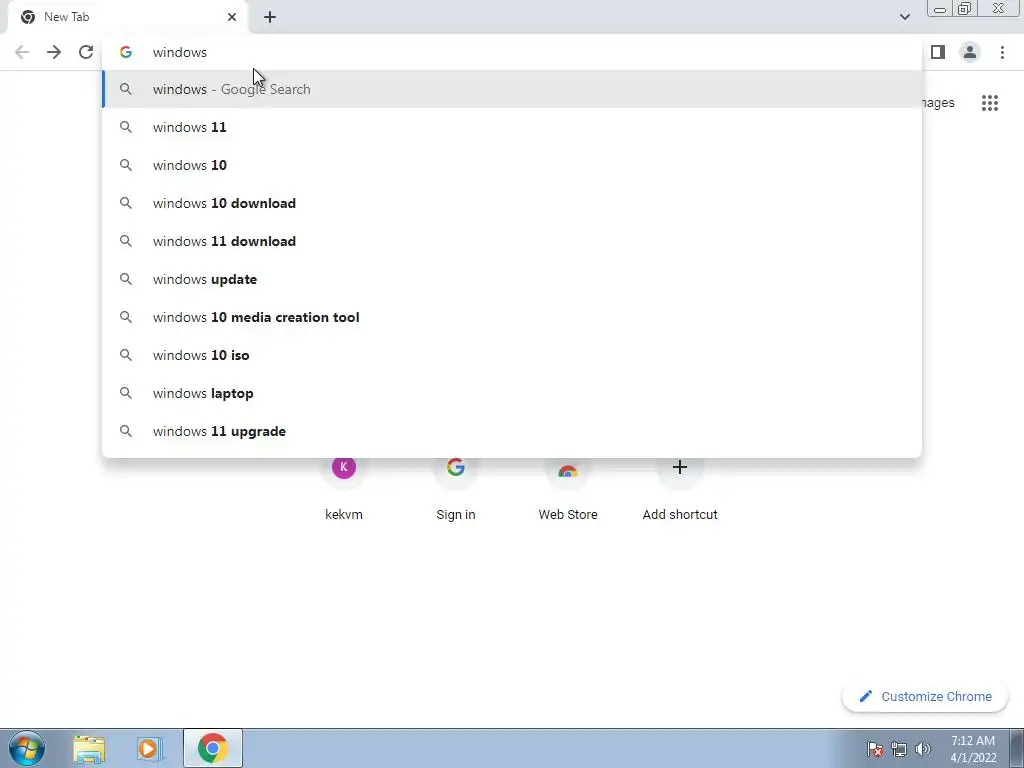
Task: Toggle the Chrome side panel icon
Action: [x=938, y=52]
